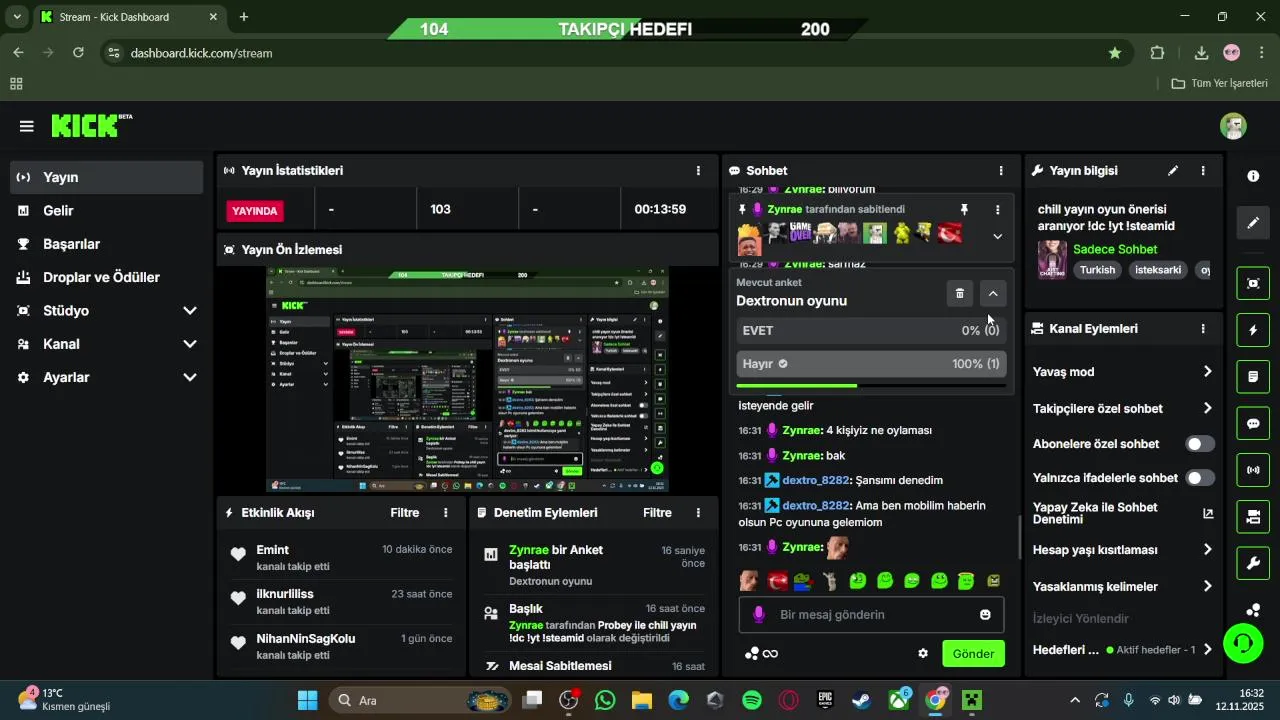Open Sohbet panel three-dot menu
The height and width of the screenshot is (720, 1280).
point(1001,171)
